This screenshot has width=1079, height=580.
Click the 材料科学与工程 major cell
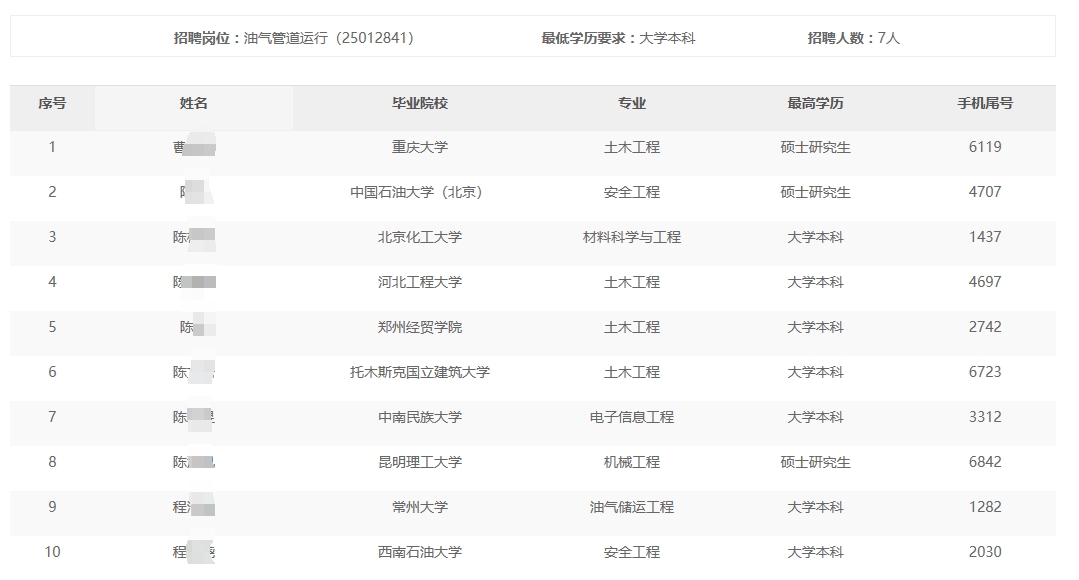[632, 237]
